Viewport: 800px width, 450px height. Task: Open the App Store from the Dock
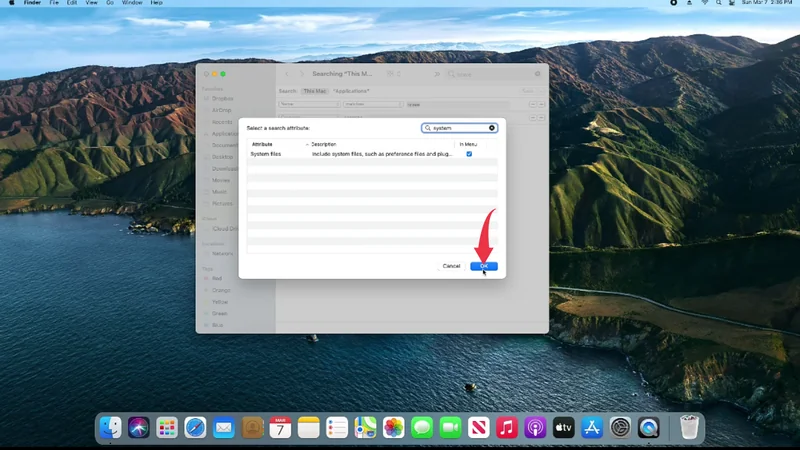coord(592,427)
